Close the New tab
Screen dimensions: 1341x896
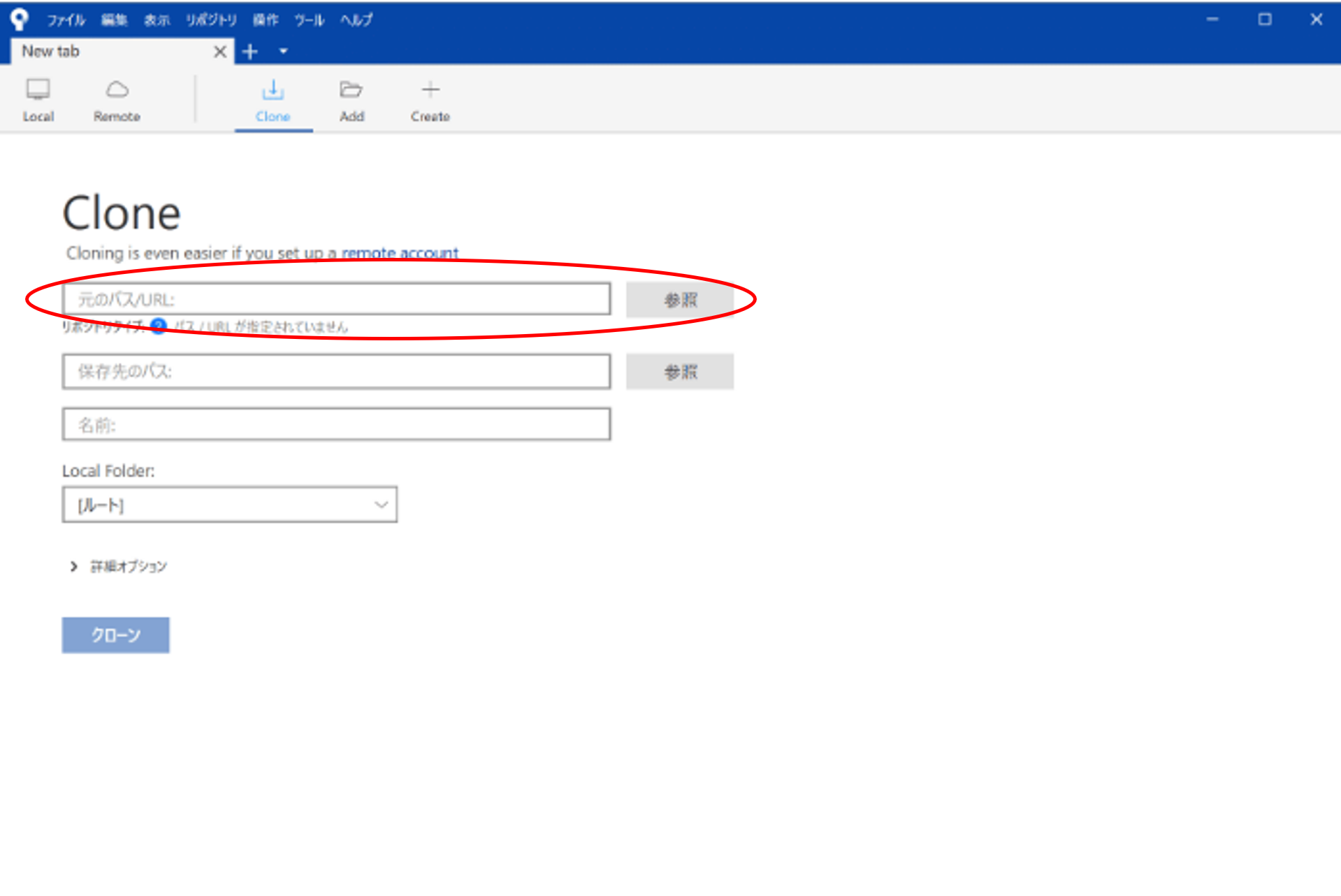tap(219, 52)
